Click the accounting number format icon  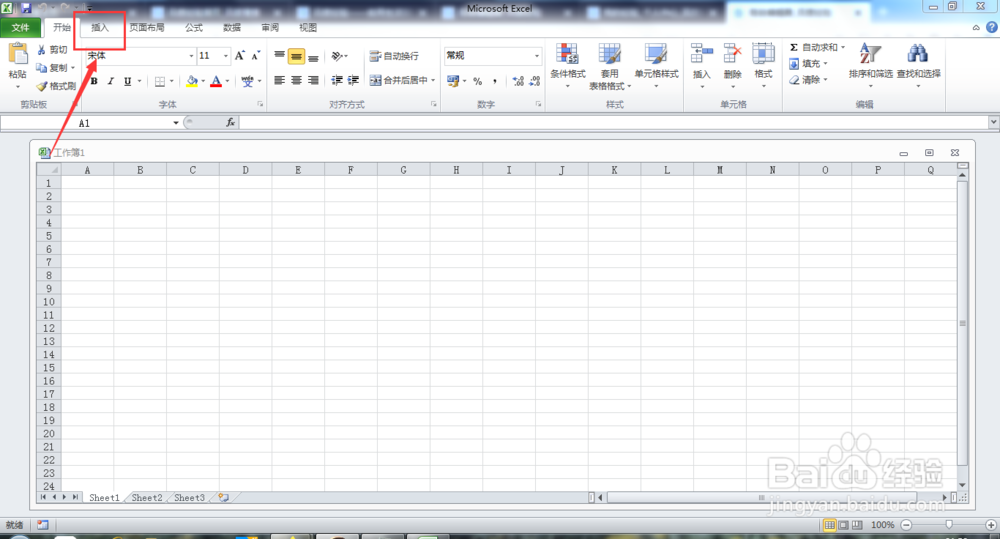[453, 81]
